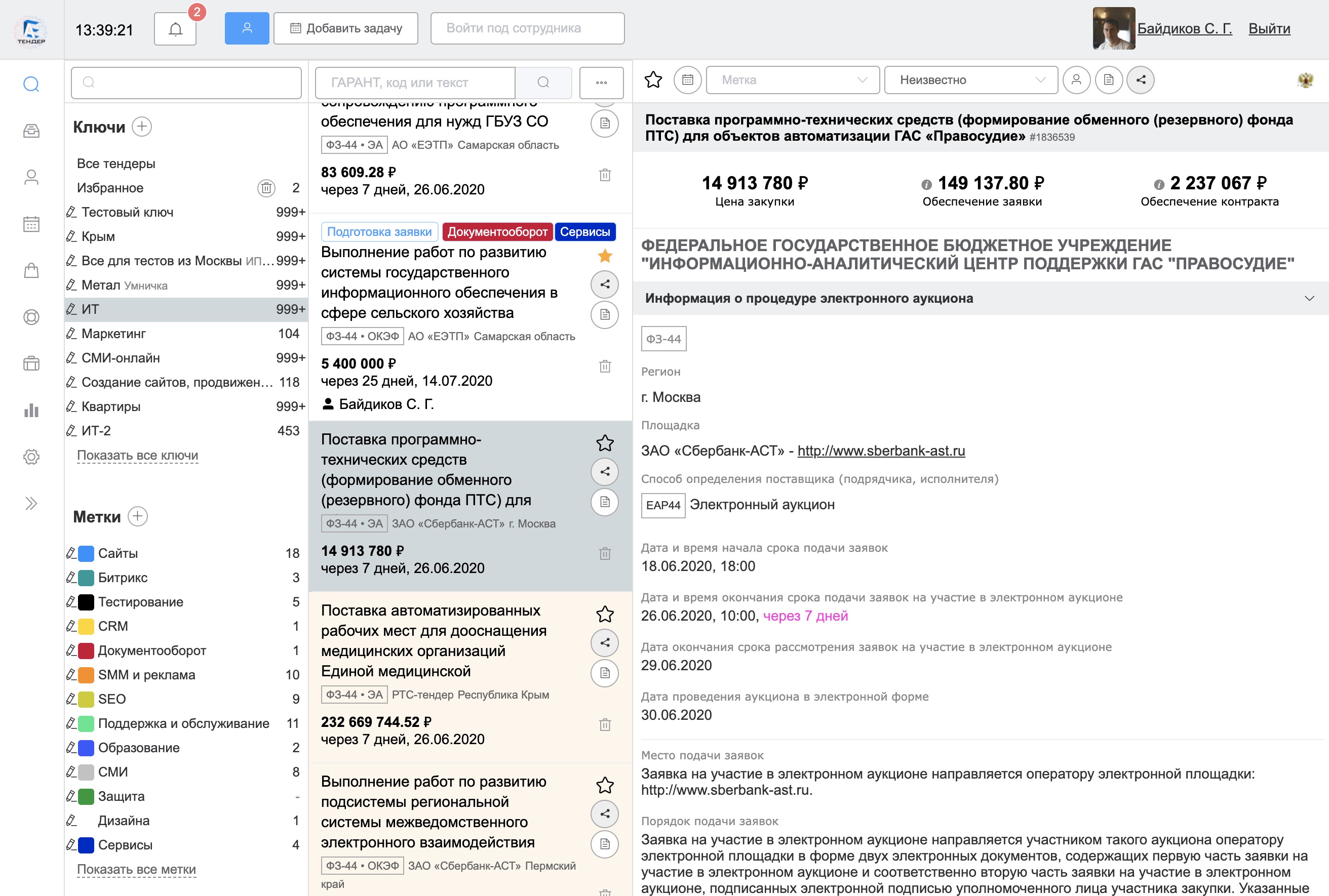This screenshot has width=1329, height=896.
Task: Open the statistics bar chart in sidebar
Action: (x=31, y=410)
